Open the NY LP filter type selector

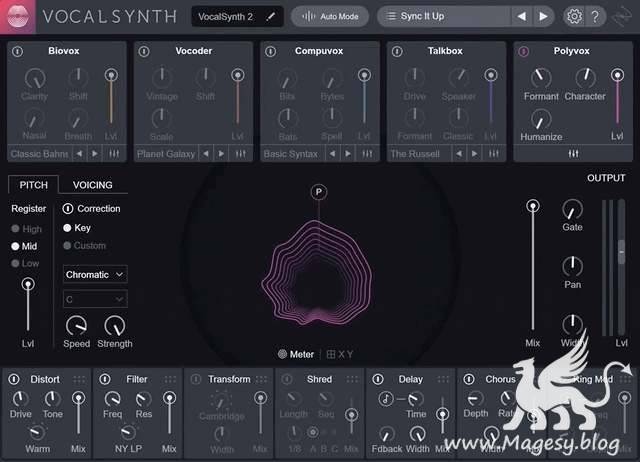pos(128,449)
